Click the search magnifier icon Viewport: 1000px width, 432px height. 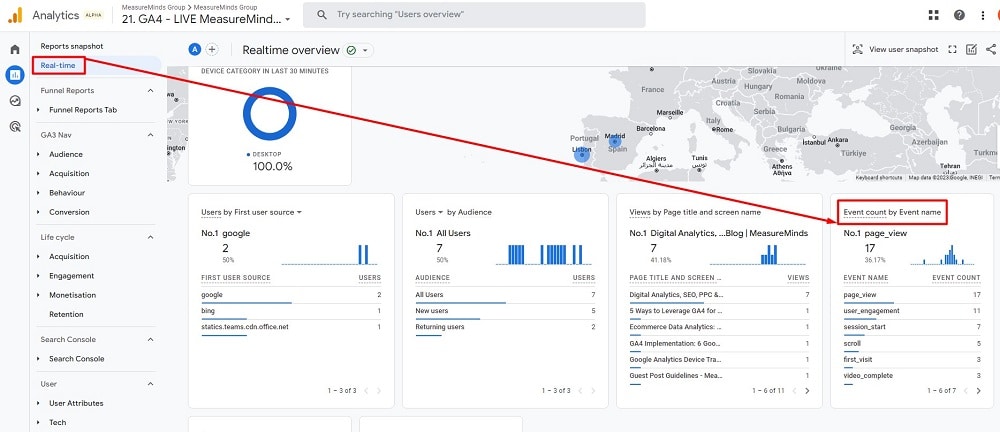pyautogui.click(x=322, y=14)
